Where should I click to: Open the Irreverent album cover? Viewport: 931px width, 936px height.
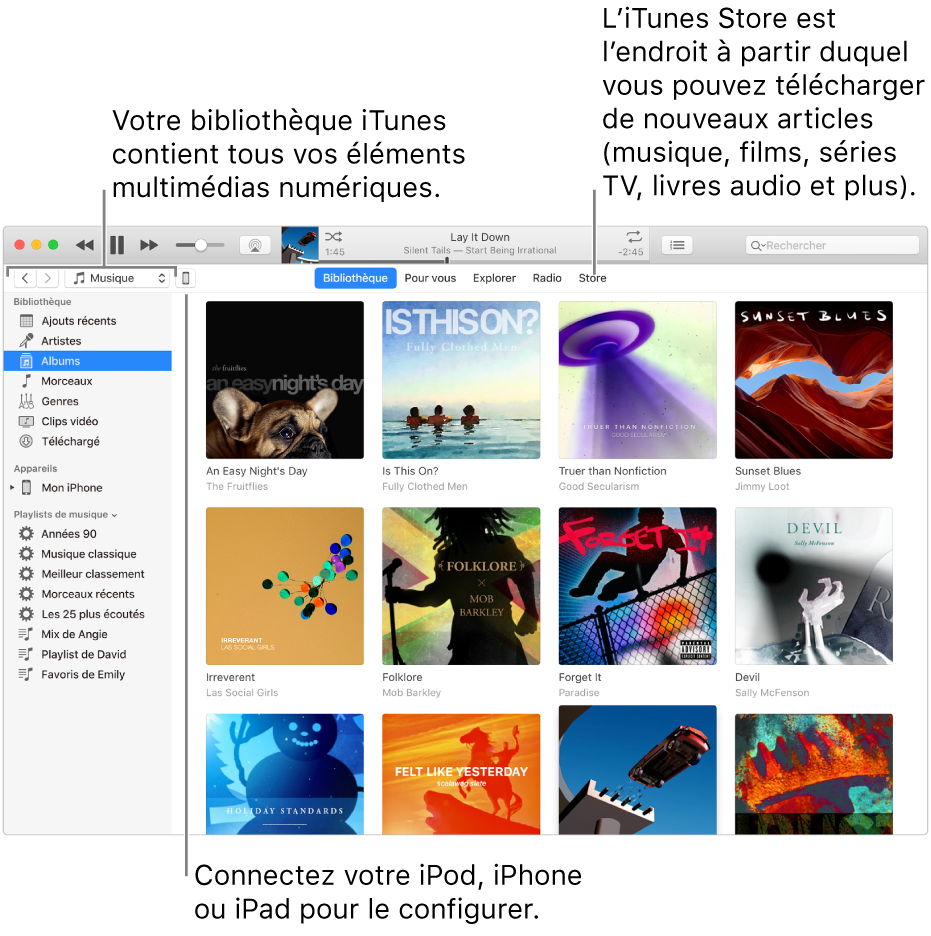click(x=285, y=586)
